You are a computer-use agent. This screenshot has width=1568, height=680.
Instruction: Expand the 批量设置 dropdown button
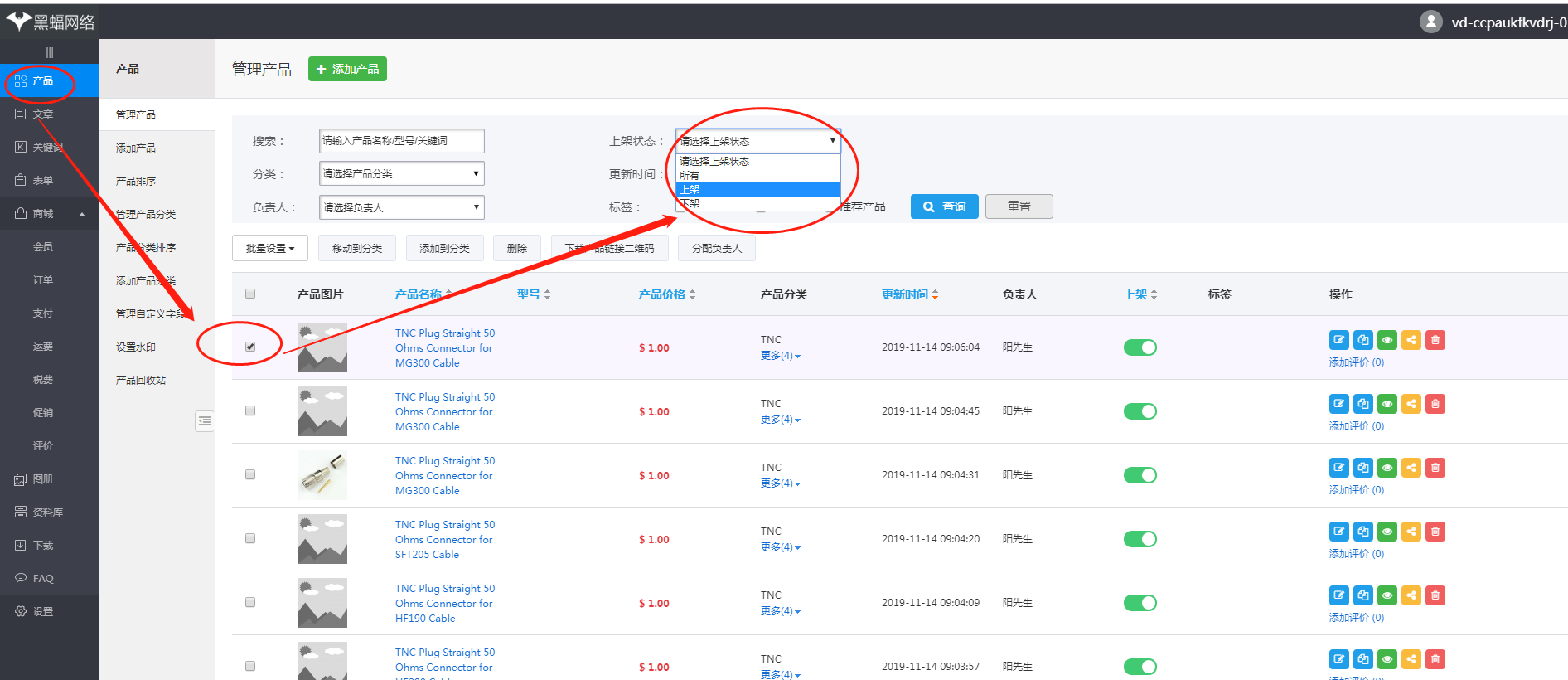269,248
